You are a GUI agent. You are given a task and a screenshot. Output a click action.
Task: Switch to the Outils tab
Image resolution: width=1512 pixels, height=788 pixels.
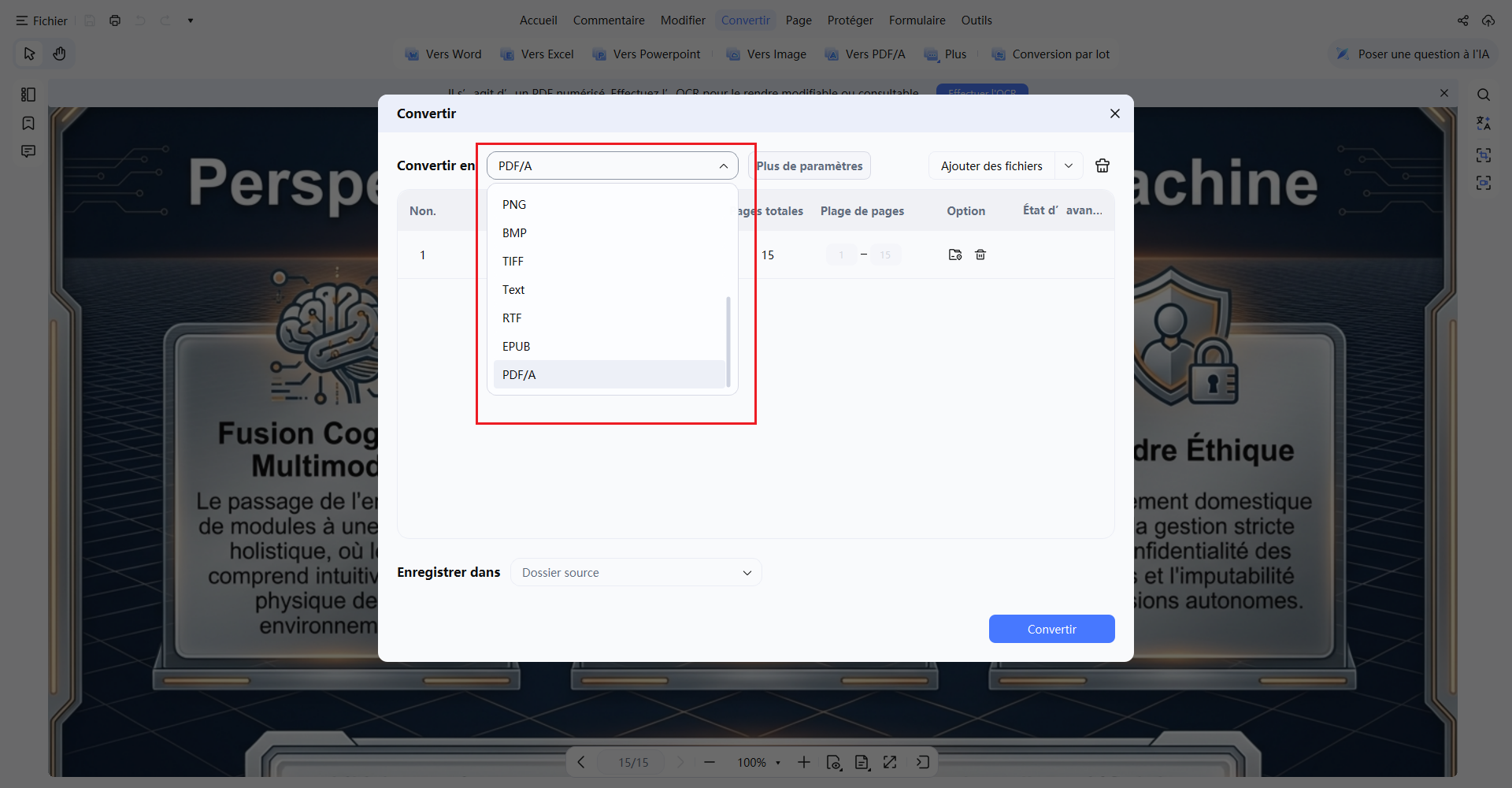[976, 20]
